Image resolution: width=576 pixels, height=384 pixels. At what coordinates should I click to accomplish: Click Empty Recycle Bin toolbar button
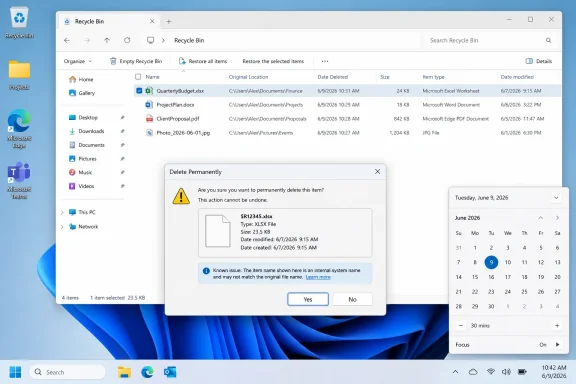pos(136,61)
